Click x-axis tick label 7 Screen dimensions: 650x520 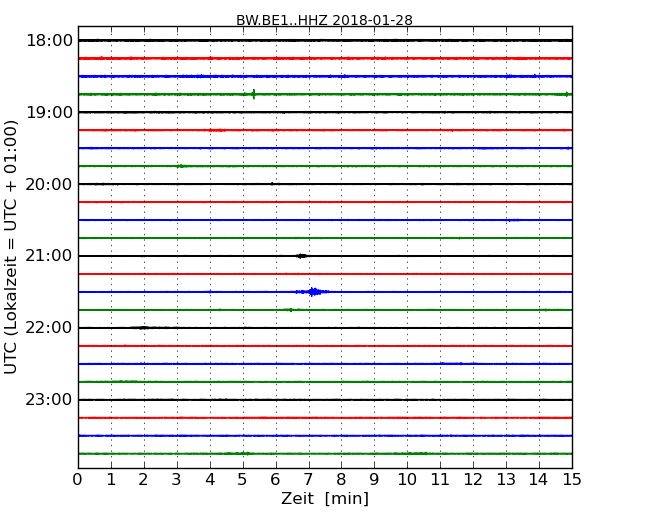(308, 480)
